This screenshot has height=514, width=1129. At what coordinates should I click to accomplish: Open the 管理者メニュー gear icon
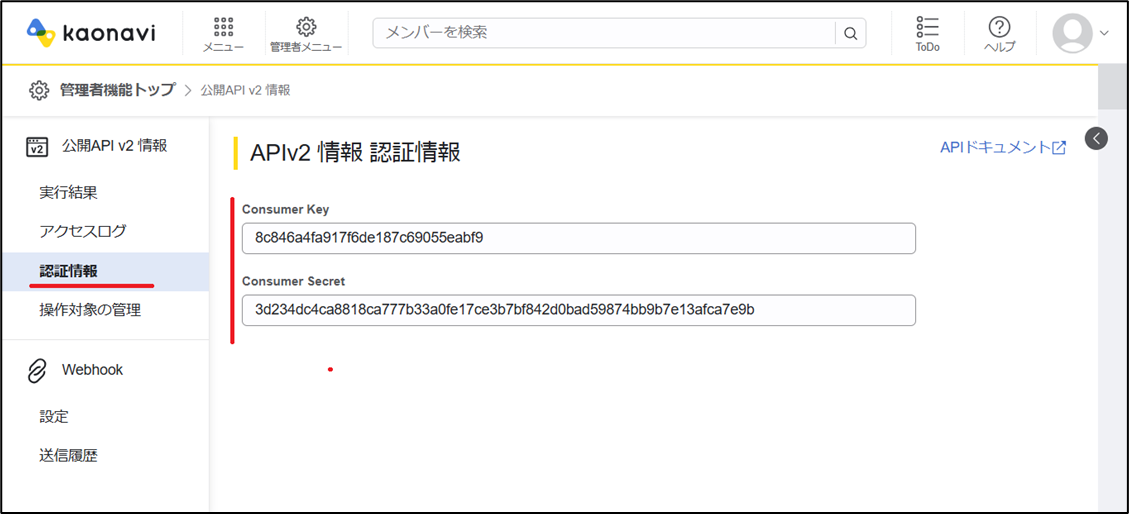coord(306,28)
